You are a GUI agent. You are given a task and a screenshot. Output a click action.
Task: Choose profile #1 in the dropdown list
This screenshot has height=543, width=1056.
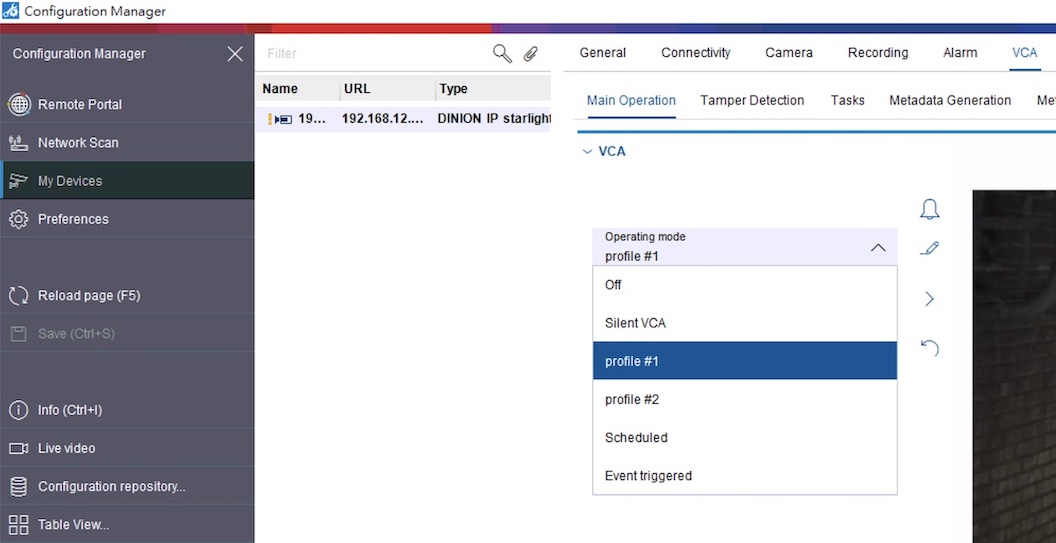[744, 361]
